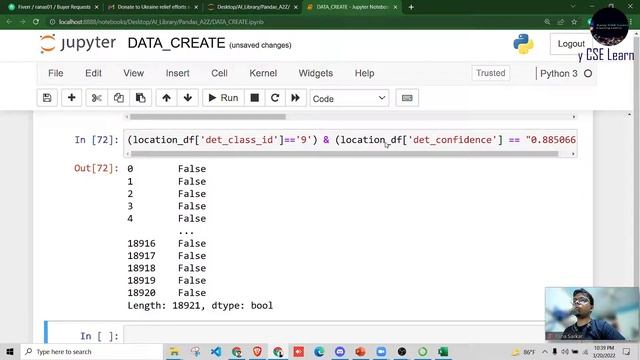Click the 'Length: 18921, dtype: bool' output line

pos(200,305)
